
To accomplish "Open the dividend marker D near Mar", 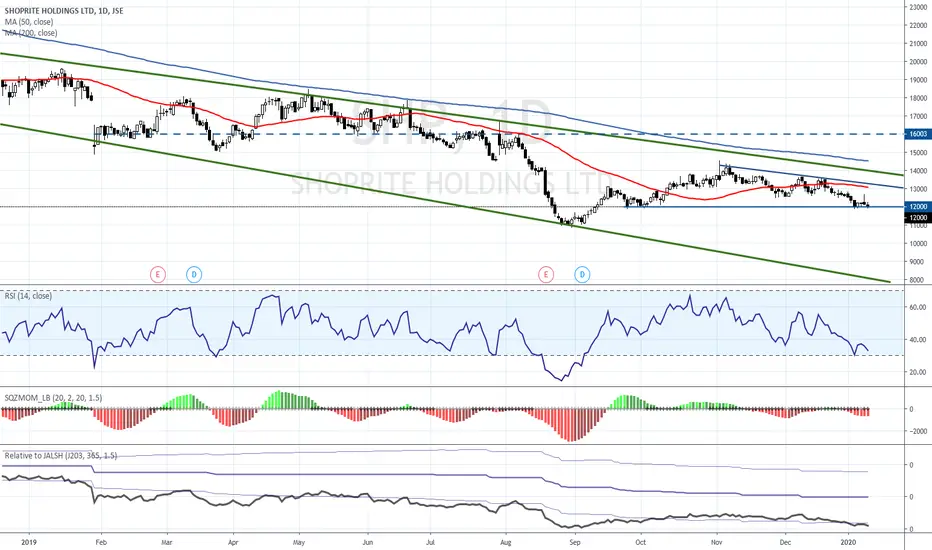I will point(194,275).
